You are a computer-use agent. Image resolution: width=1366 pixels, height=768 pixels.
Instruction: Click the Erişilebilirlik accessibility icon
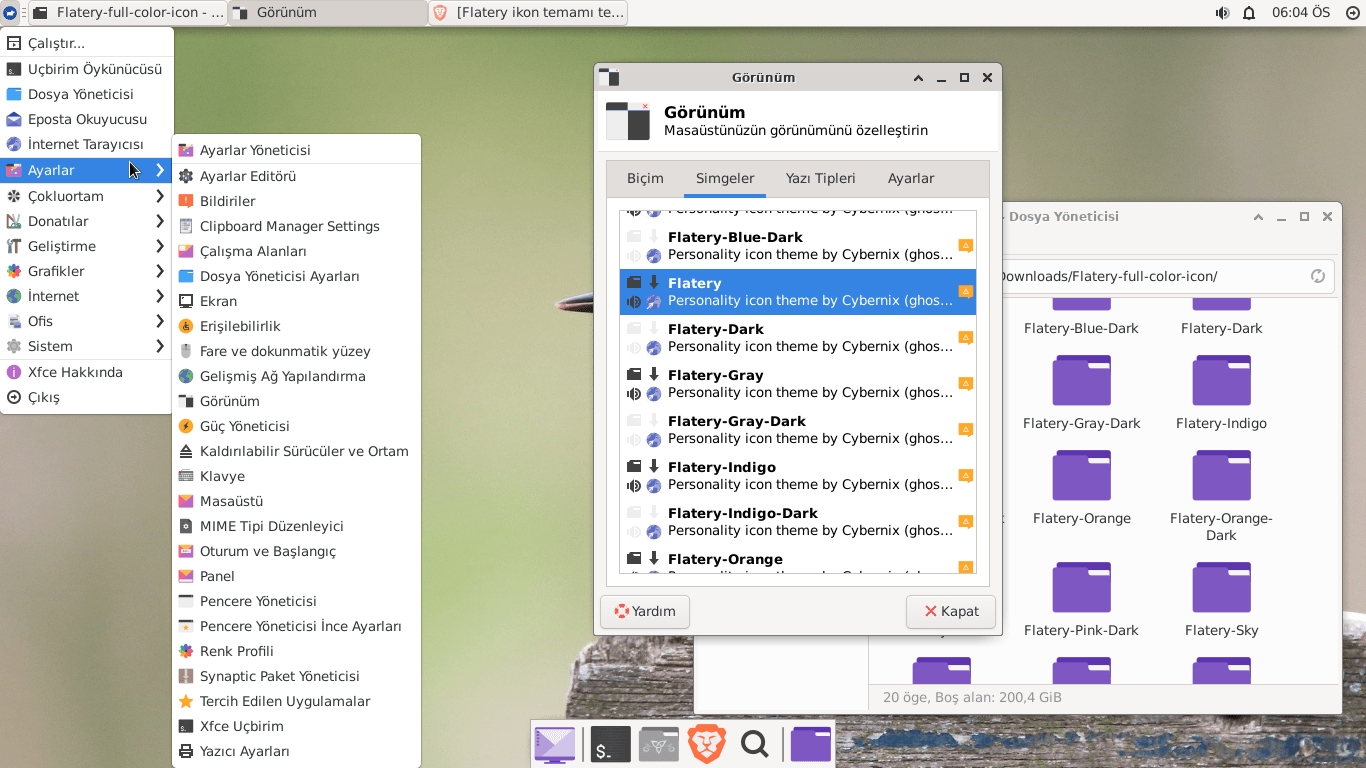[186, 326]
